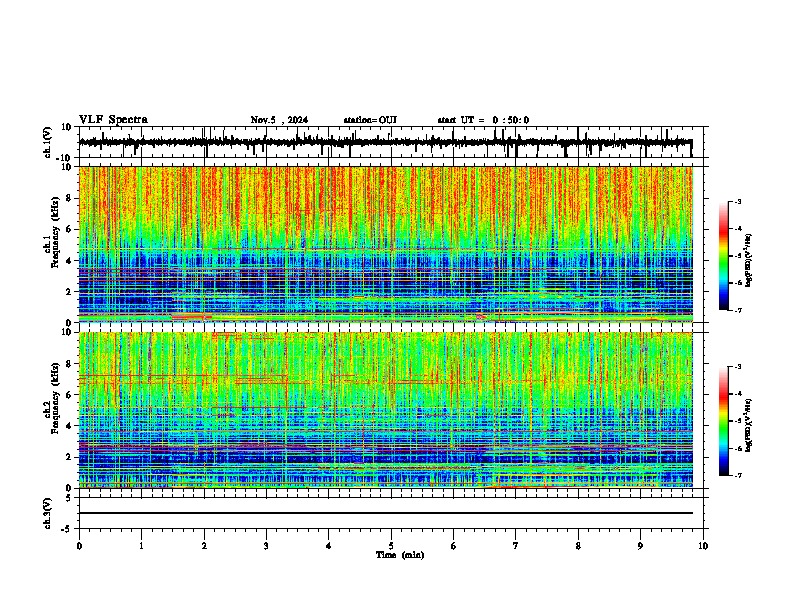Click ch.1 frequency tick label '4'

tap(69, 261)
